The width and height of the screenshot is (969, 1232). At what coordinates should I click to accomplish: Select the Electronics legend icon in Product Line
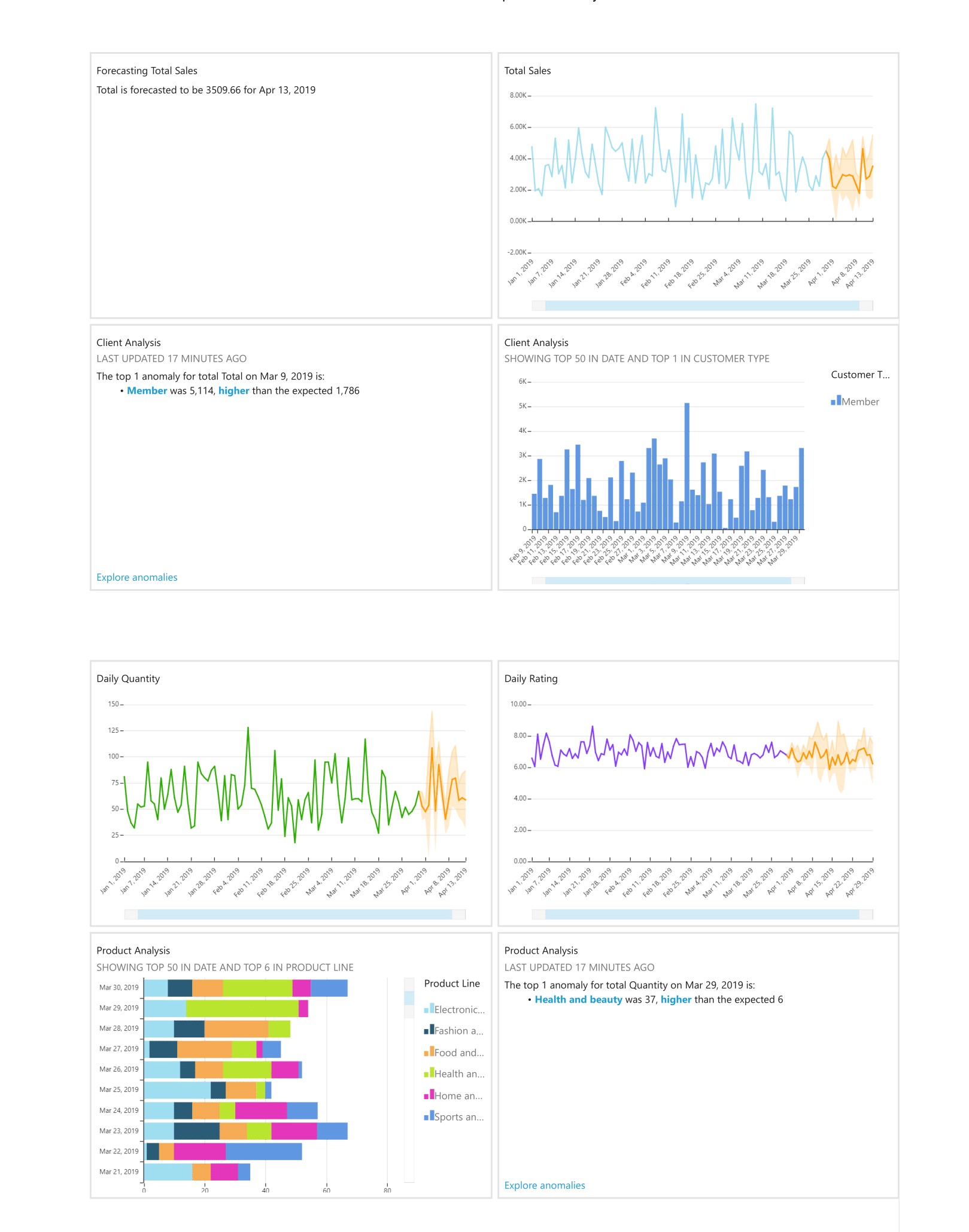pyautogui.click(x=429, y=1009)
